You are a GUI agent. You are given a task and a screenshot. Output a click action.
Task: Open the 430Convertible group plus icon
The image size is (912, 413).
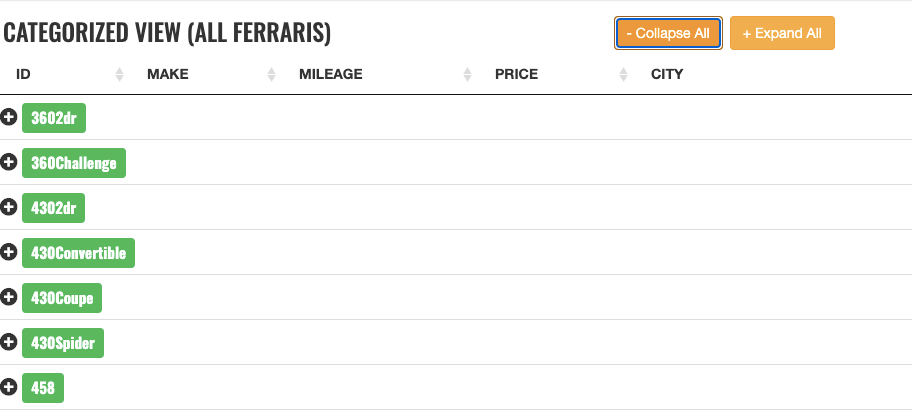[9, 252]
